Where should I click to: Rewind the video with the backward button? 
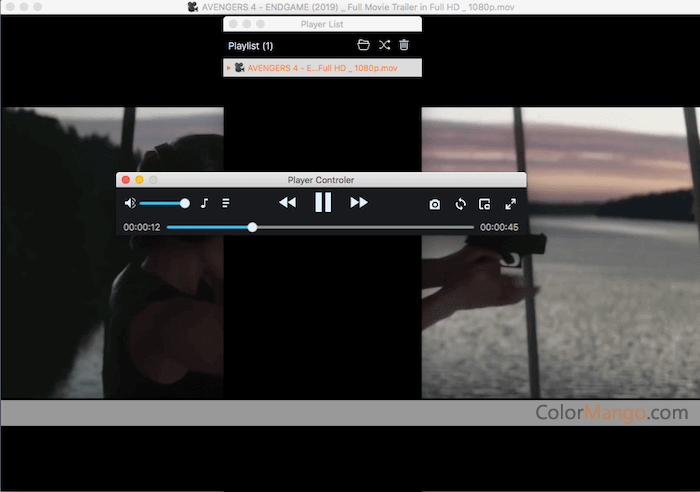click(x=288, y=203)
